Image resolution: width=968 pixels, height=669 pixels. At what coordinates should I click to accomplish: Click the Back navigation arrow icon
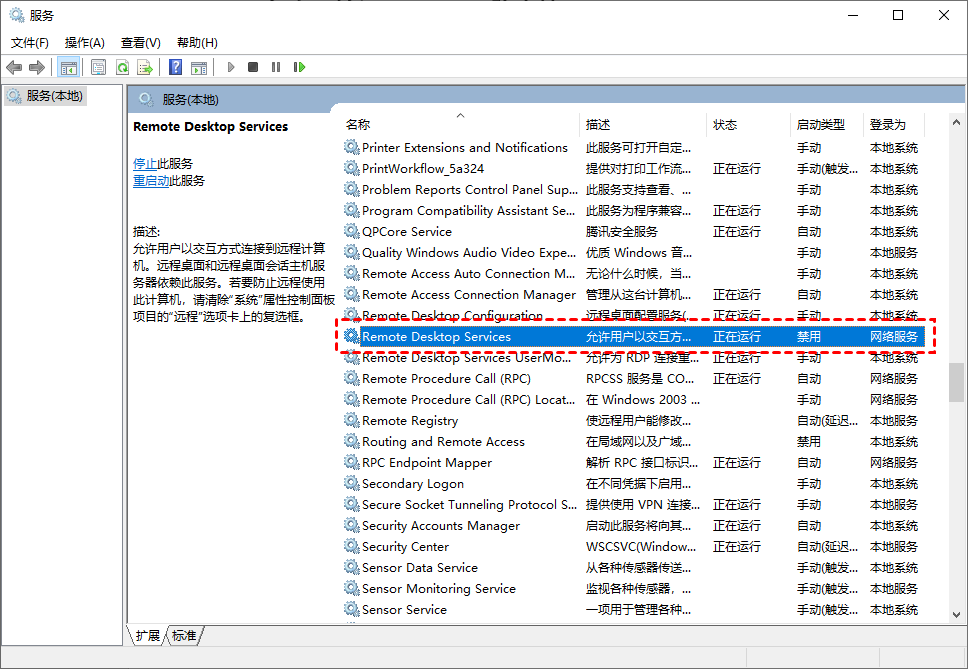tap(13, 67)
